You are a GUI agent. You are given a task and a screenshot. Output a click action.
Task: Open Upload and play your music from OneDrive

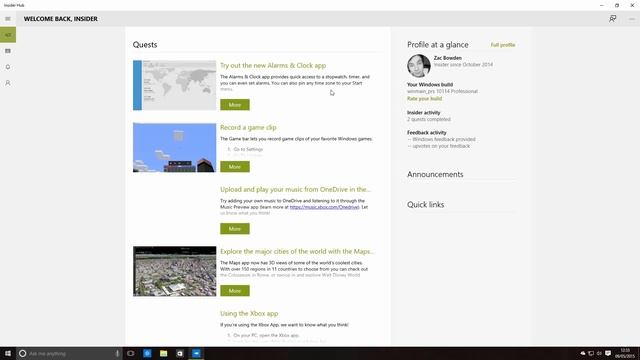(296, 189)
